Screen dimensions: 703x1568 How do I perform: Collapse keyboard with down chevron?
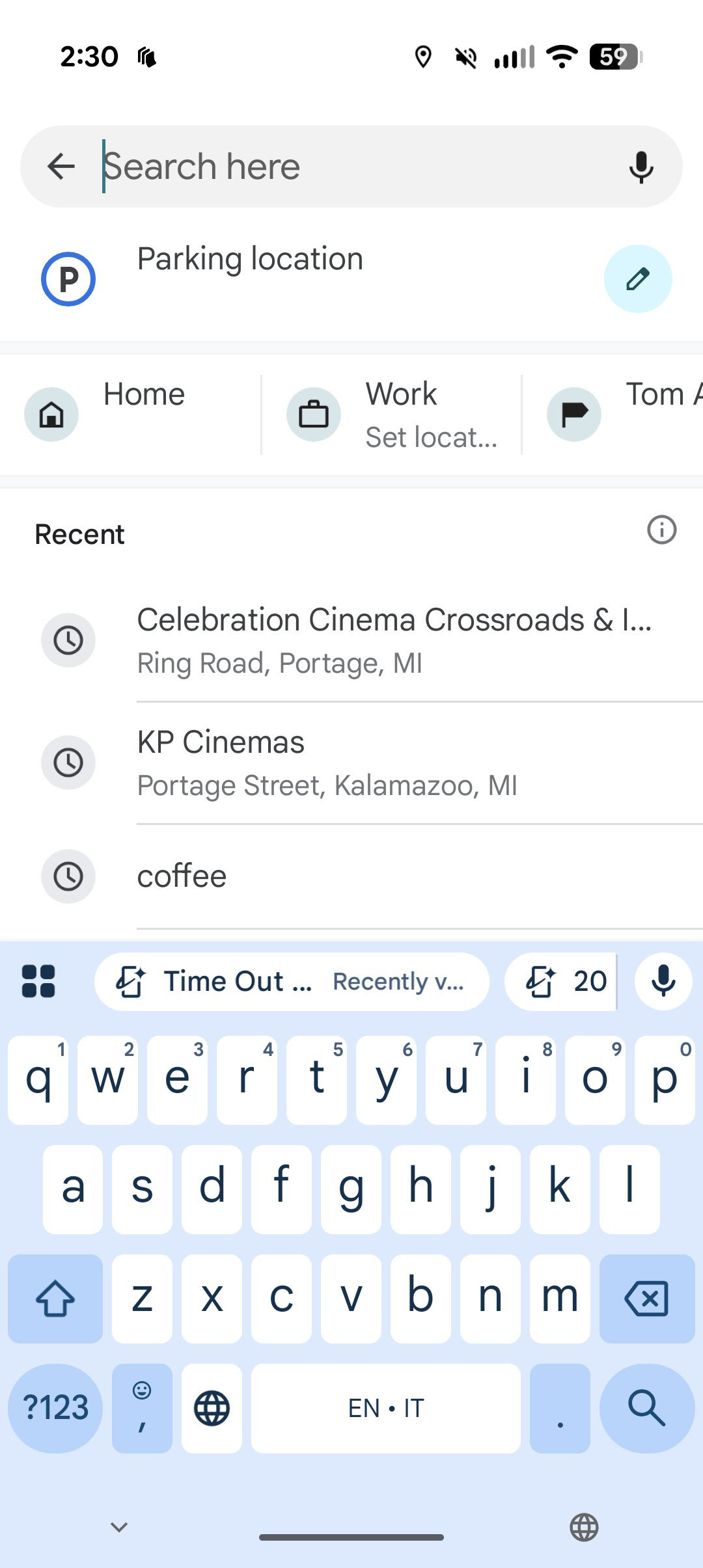pos(119,1526)
